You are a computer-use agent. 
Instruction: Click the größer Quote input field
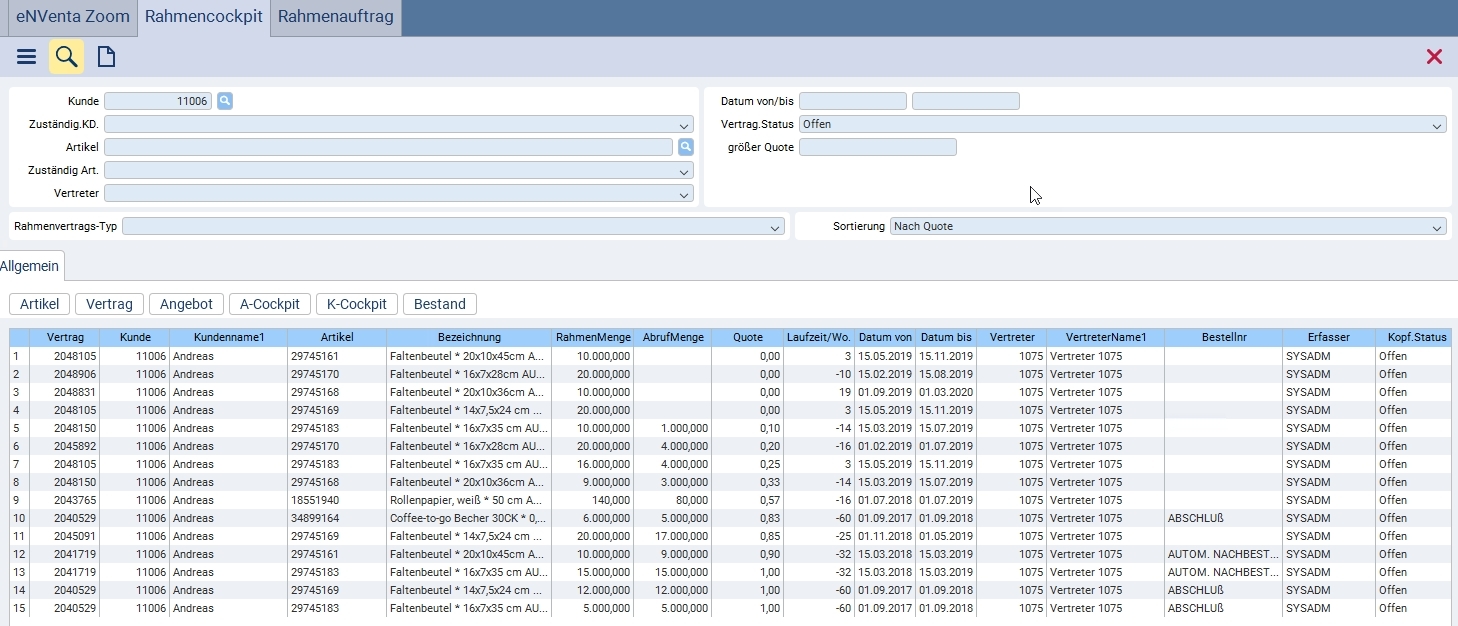point(877,148)
